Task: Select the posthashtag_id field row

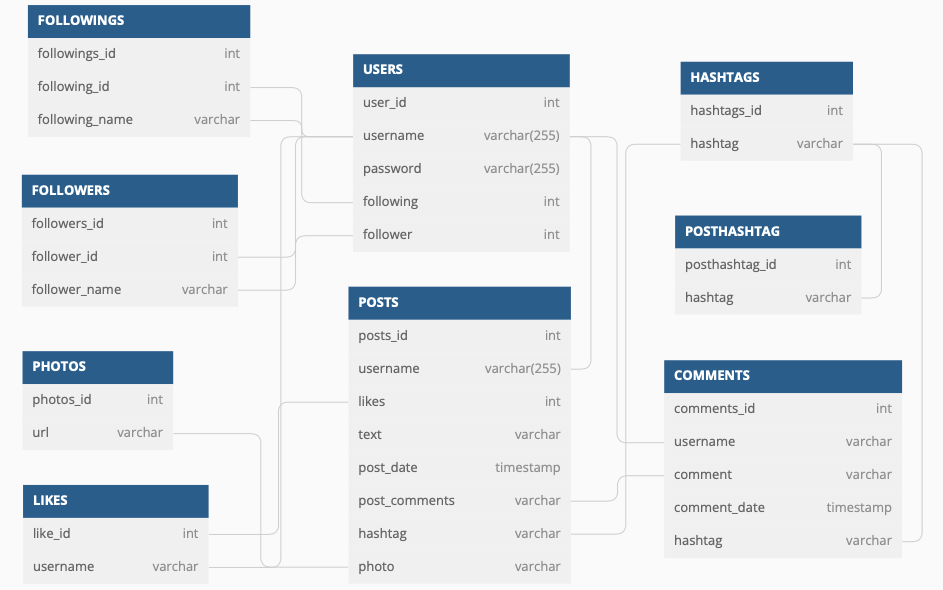Action: (x=768, y=265)
